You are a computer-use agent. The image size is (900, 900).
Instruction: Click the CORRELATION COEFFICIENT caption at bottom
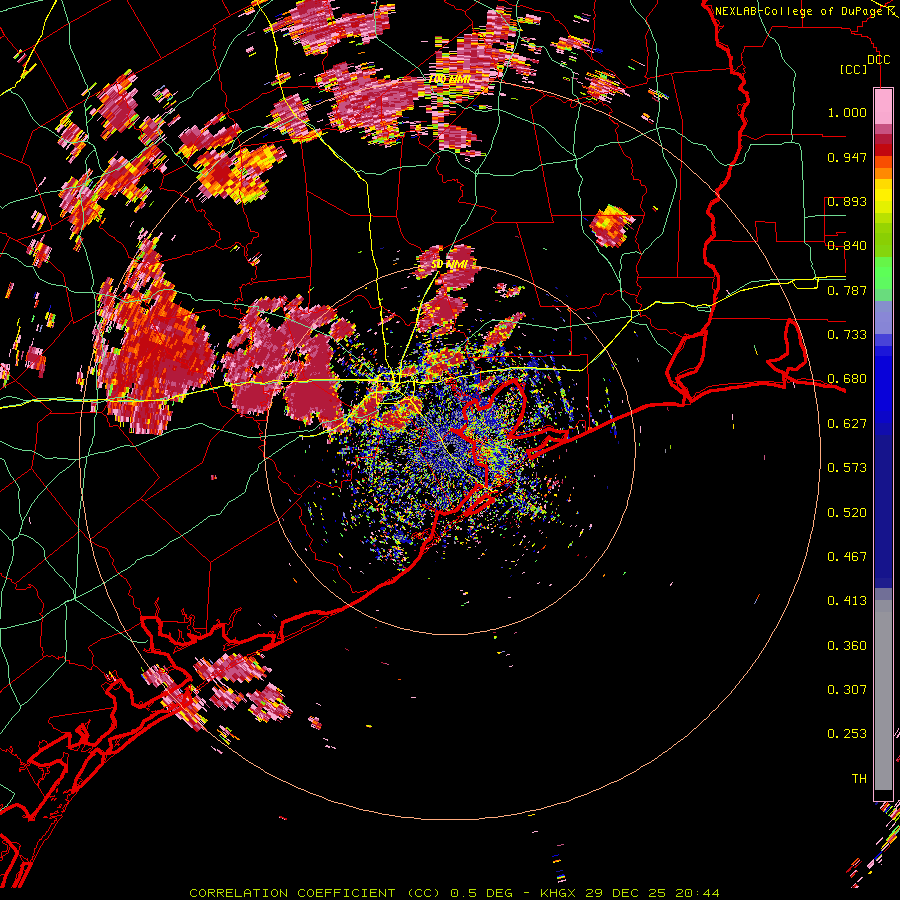454,893
